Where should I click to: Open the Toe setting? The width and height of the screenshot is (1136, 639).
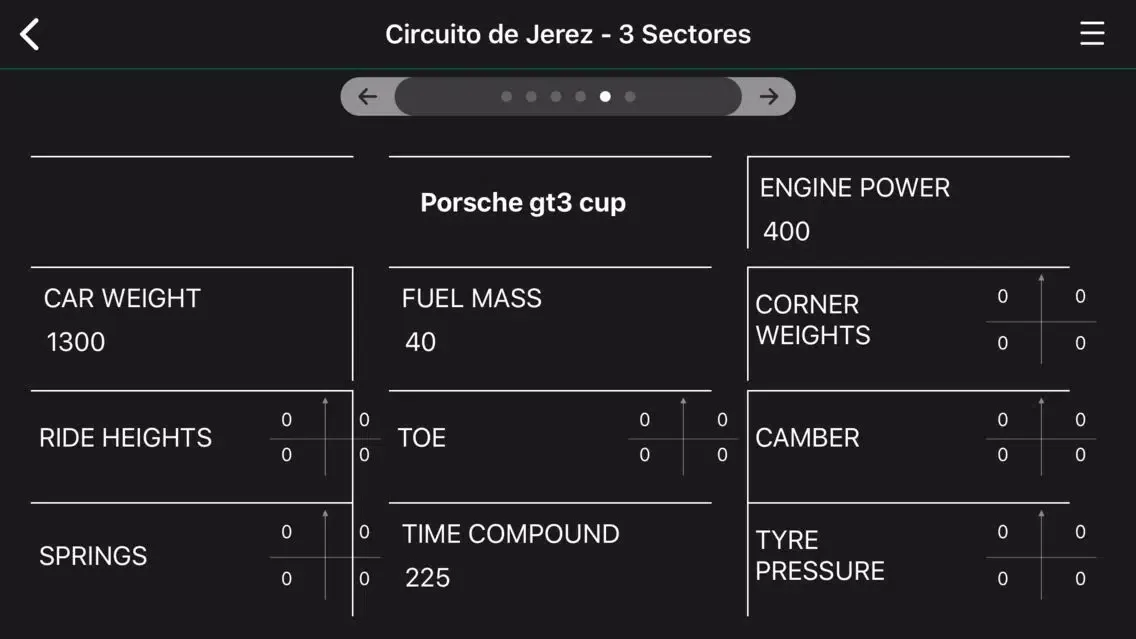(x=422, y=438)
